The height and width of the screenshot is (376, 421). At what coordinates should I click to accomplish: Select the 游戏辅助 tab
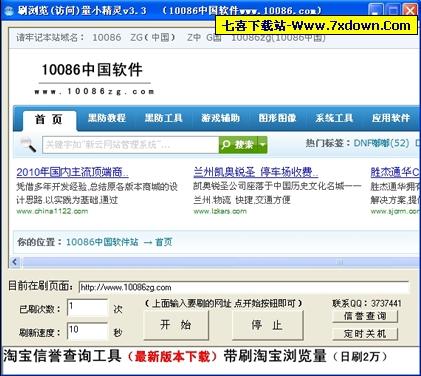[x=220, y=118]
